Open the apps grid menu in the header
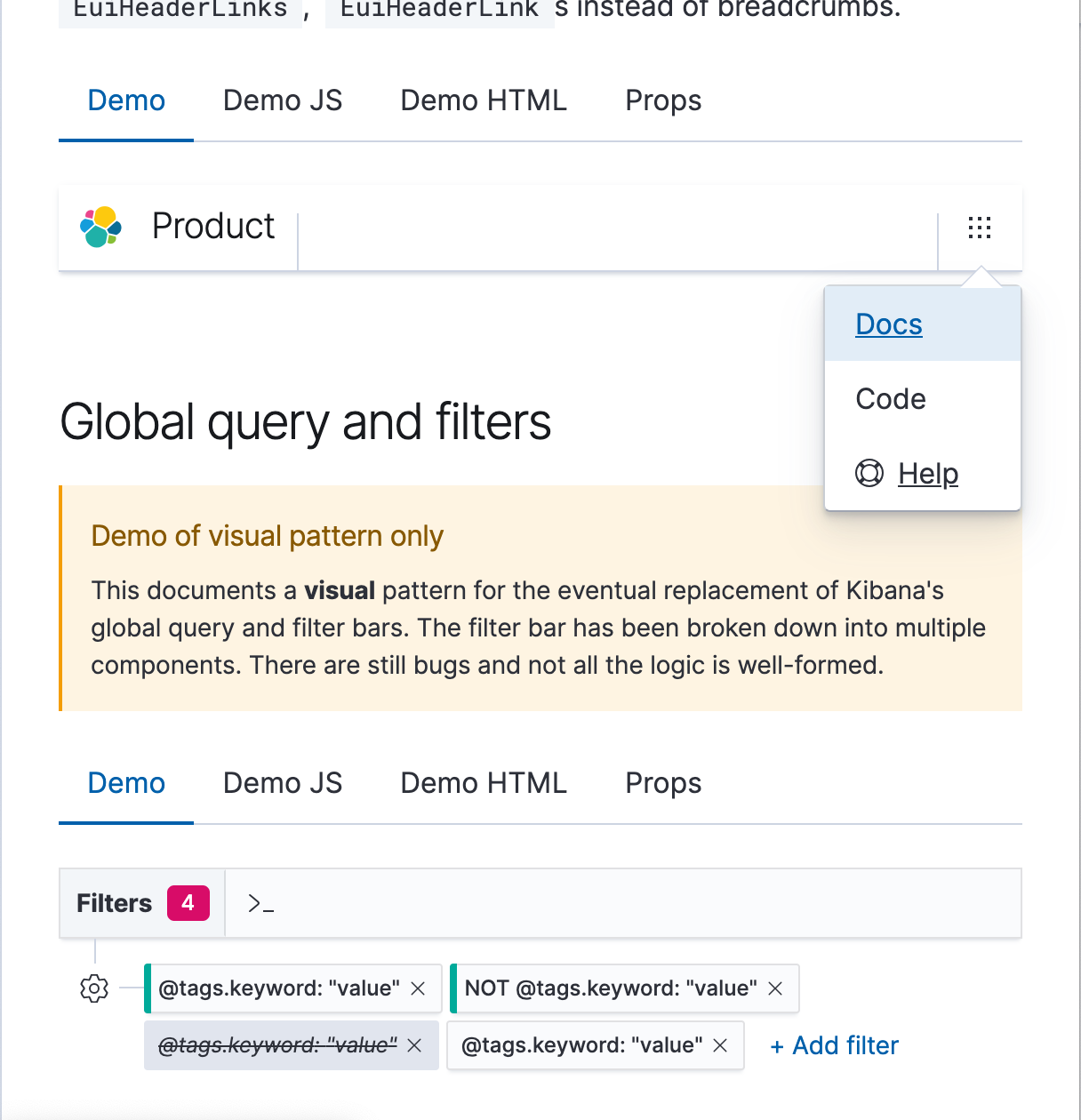 [979, 228]
